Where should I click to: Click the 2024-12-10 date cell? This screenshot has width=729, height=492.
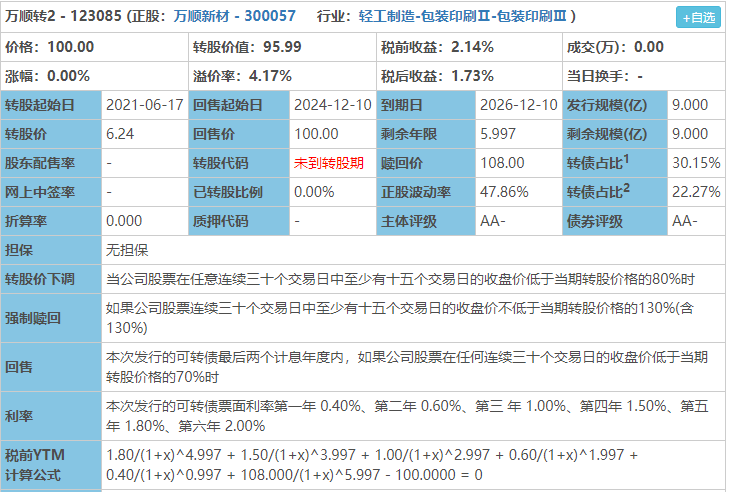pyautogui.click(x=332, y=105)
